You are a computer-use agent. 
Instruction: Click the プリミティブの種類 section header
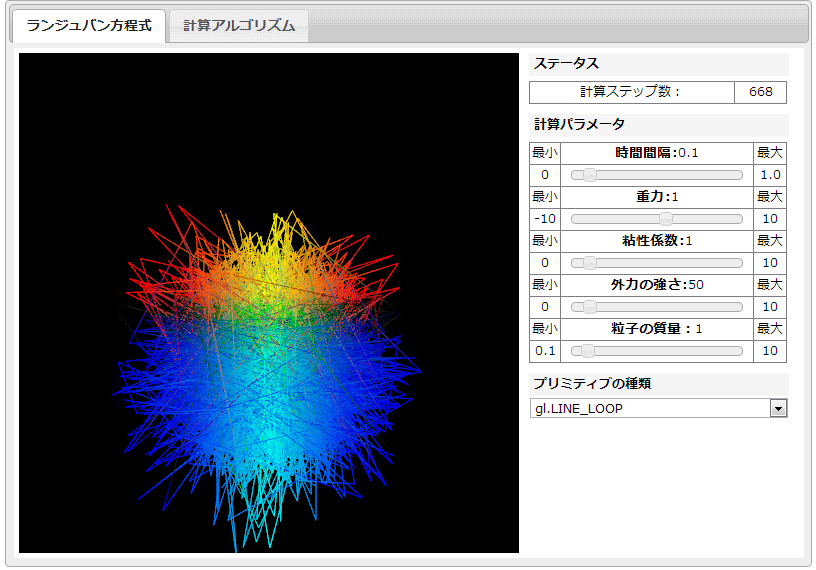pyautogui.click(x=659, y=384)
